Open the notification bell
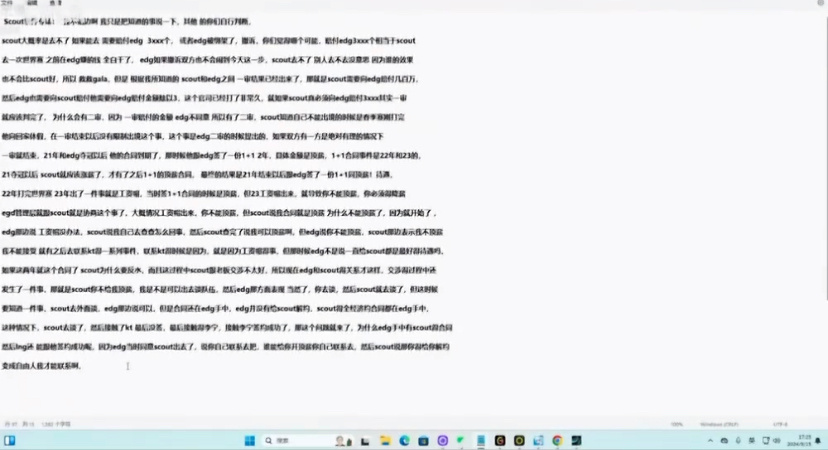Screen dimensions: 828x450 coord(818,440)
